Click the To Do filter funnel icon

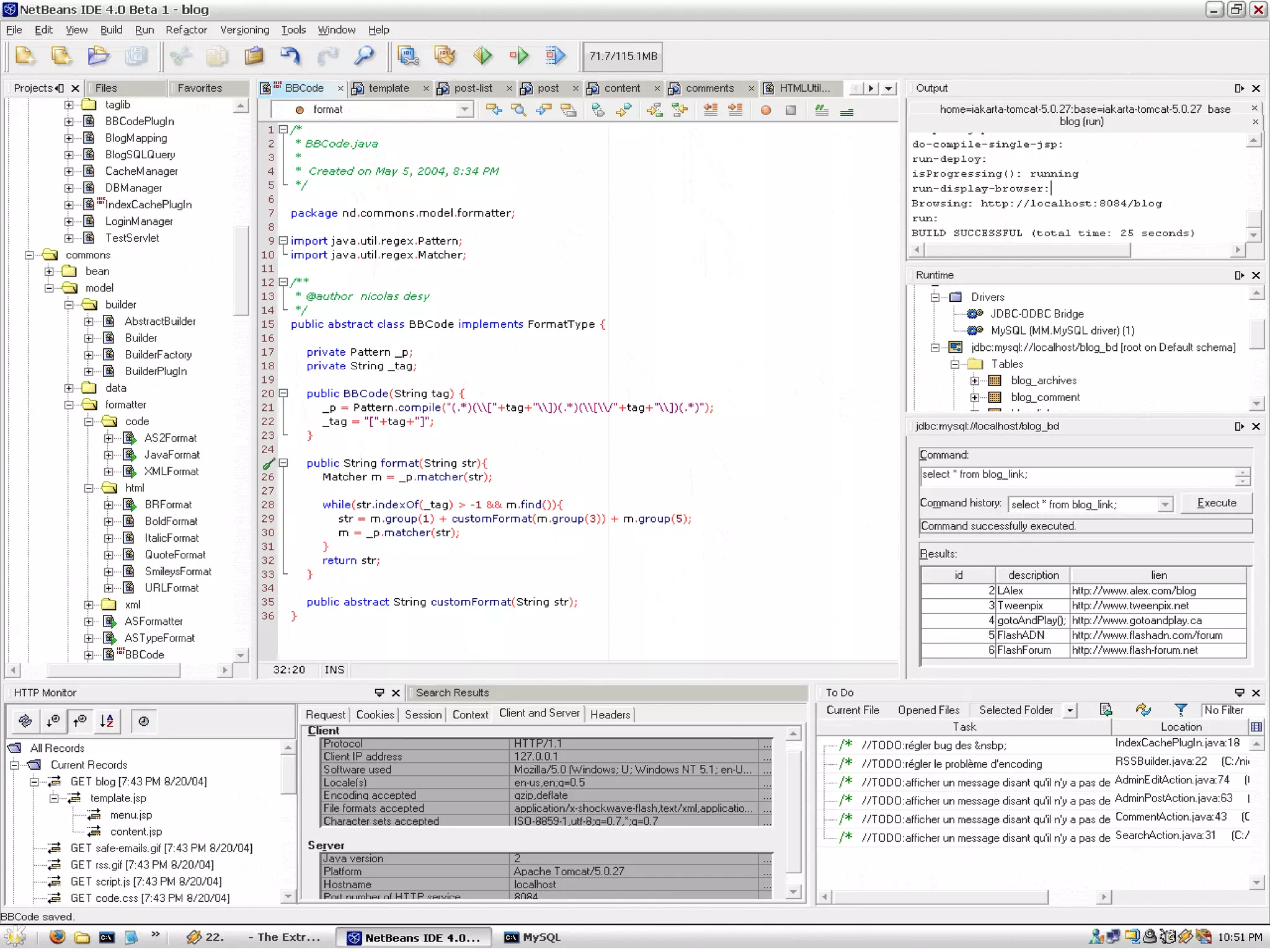pyautogui.click(x=1181, y=710)
